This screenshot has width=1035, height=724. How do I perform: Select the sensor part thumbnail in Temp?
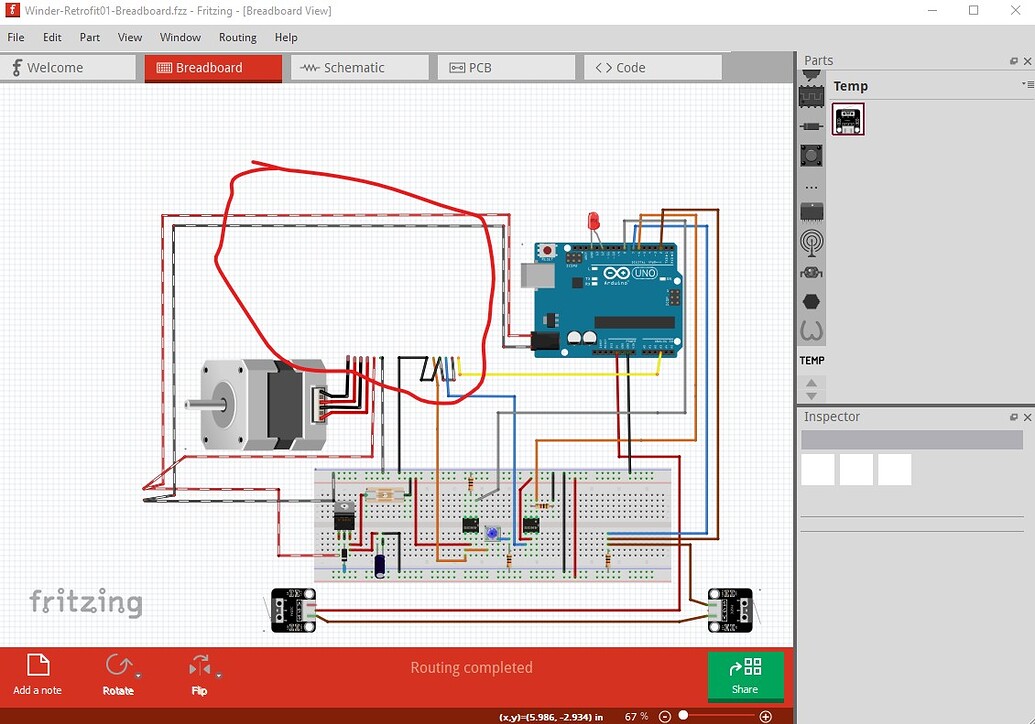pos(848,119)
